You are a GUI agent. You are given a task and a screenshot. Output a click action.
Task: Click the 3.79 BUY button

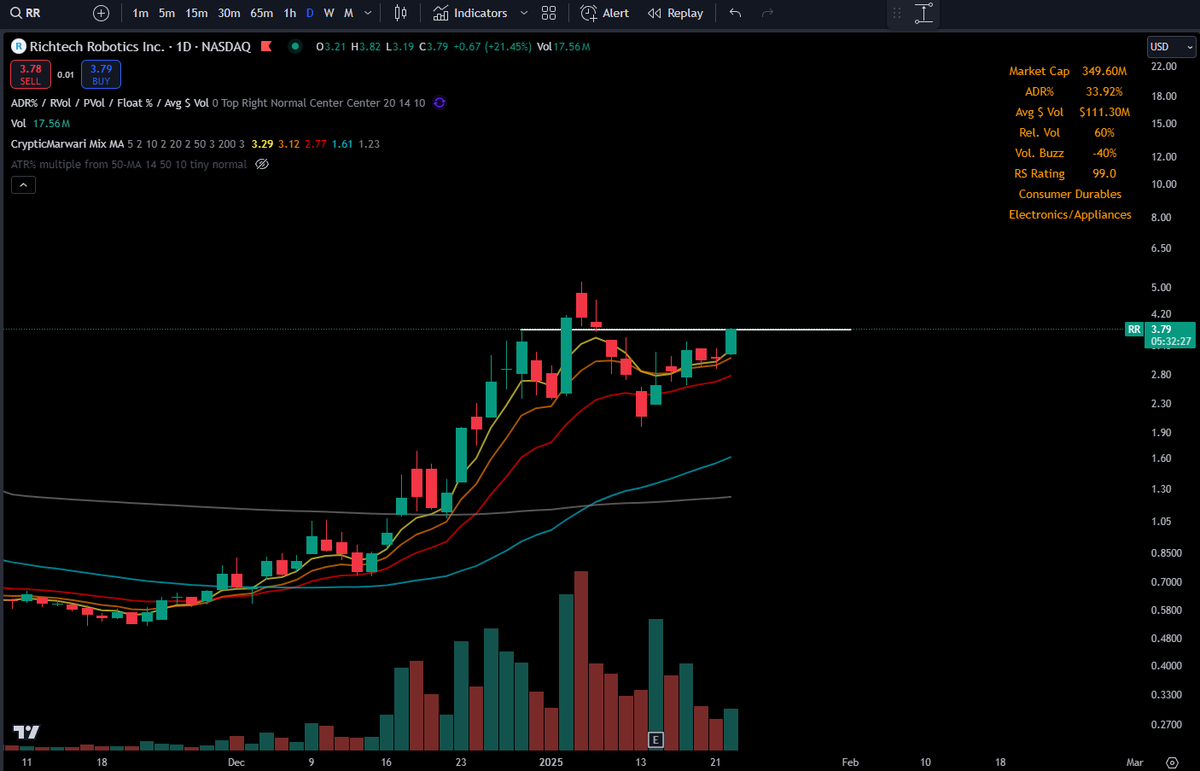pyautogui.click(x=100, y=74)
